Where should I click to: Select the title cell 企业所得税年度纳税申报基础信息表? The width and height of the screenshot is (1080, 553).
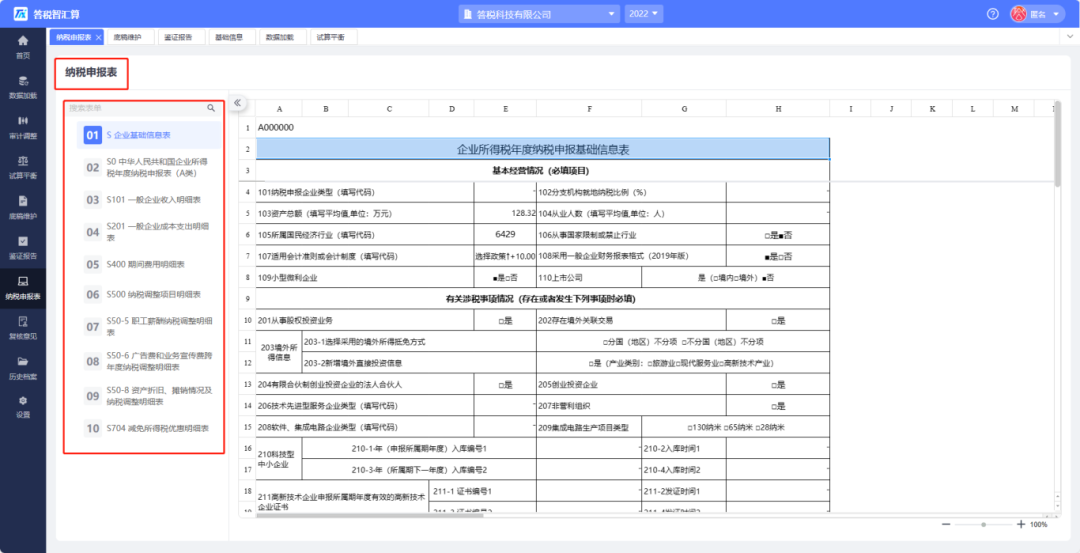click(543, 149)
